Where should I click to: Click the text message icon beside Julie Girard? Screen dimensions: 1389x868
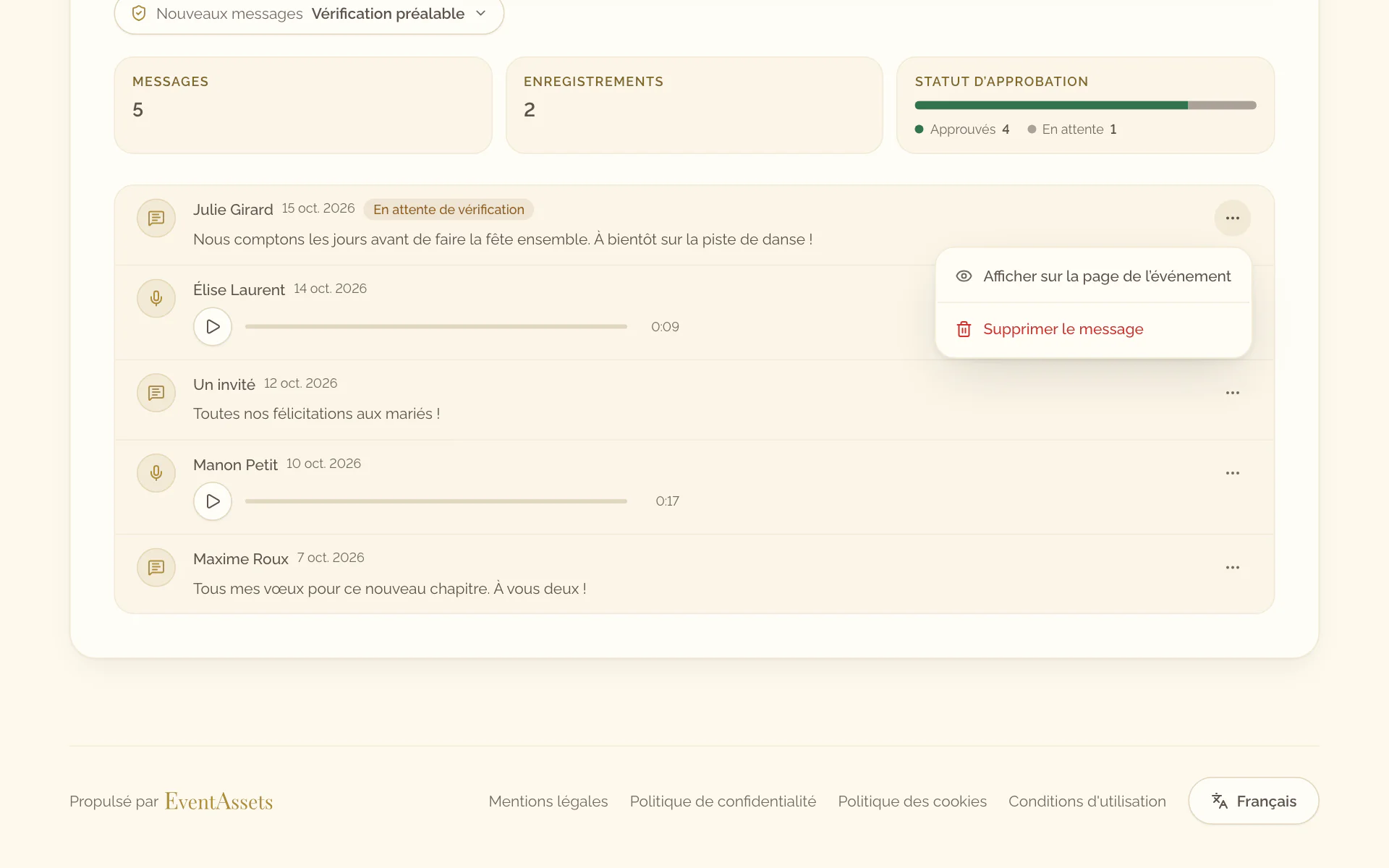pos(156,218)
